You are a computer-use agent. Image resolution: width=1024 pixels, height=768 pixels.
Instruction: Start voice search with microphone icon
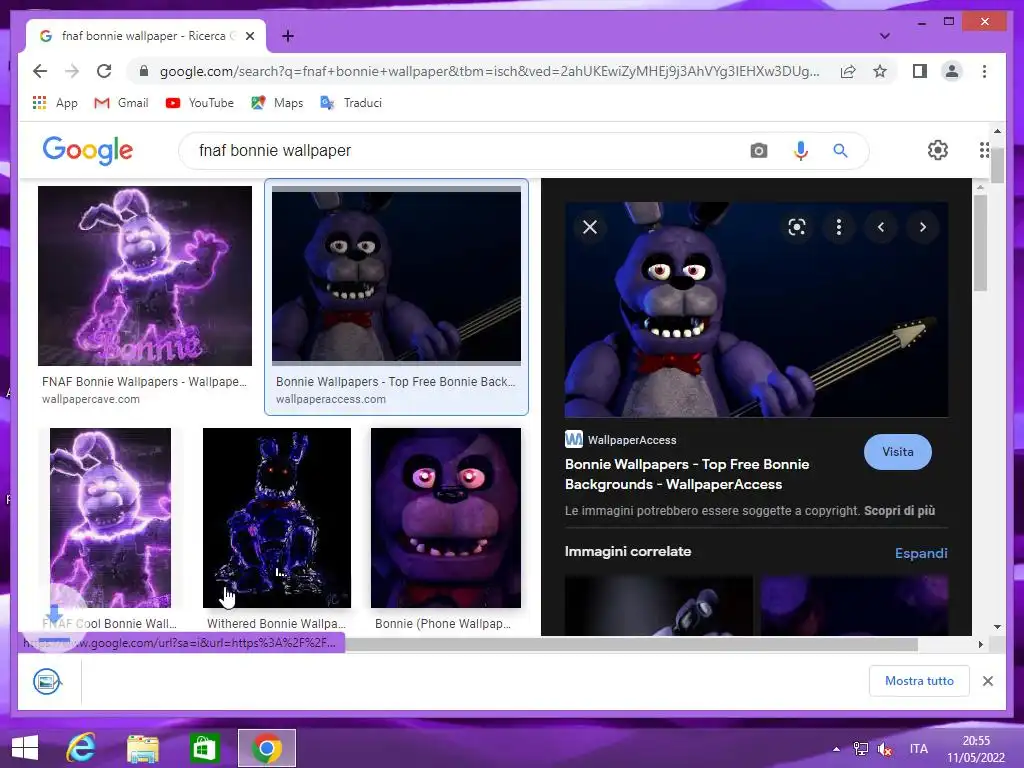click(801, 151)
